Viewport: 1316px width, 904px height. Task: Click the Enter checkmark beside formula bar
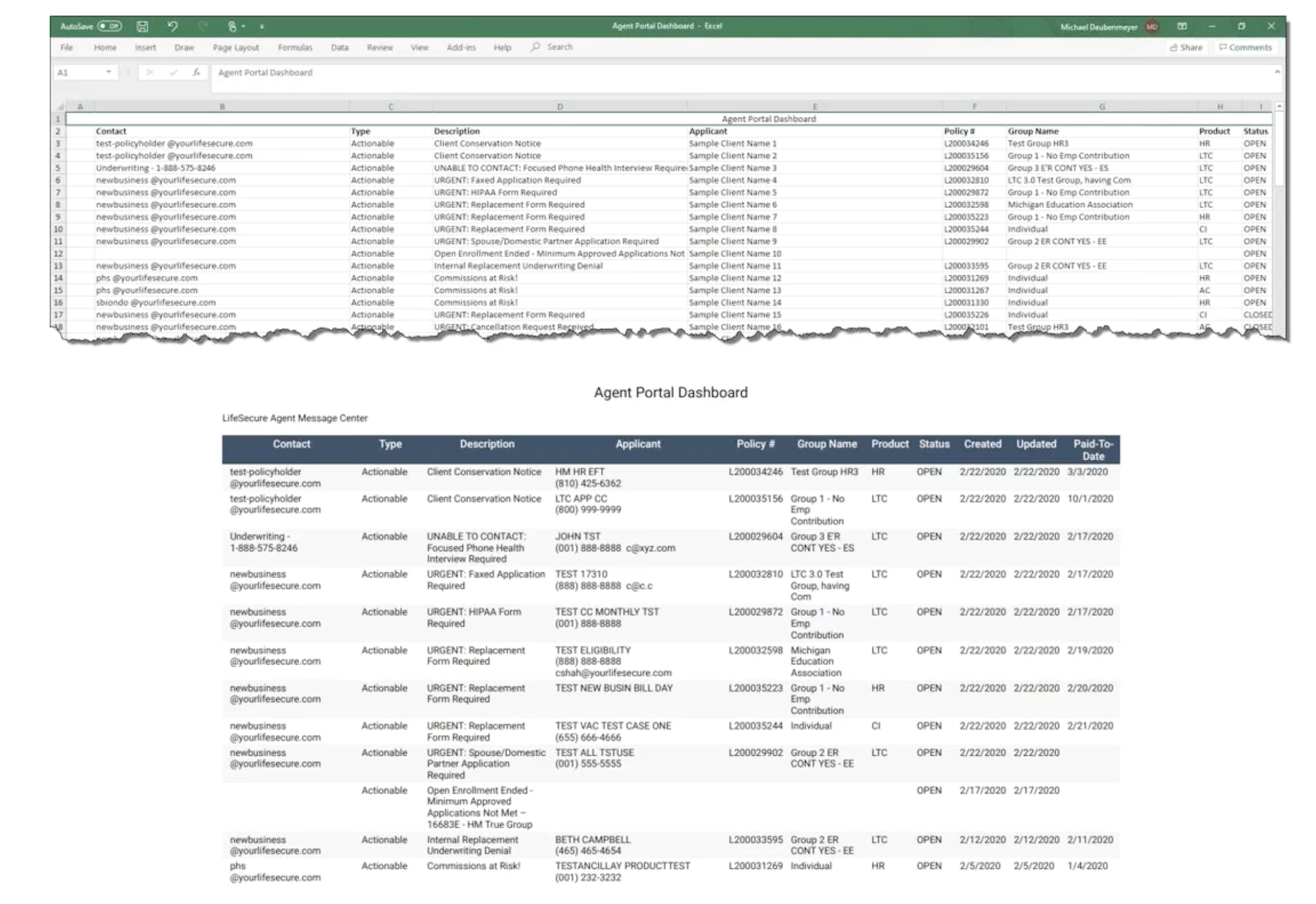173,73
